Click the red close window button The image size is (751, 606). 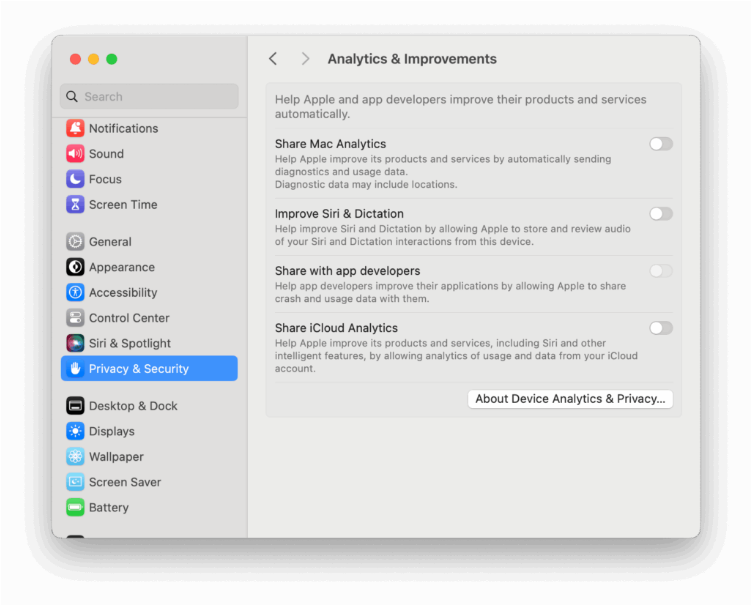(x=75, y=59)
